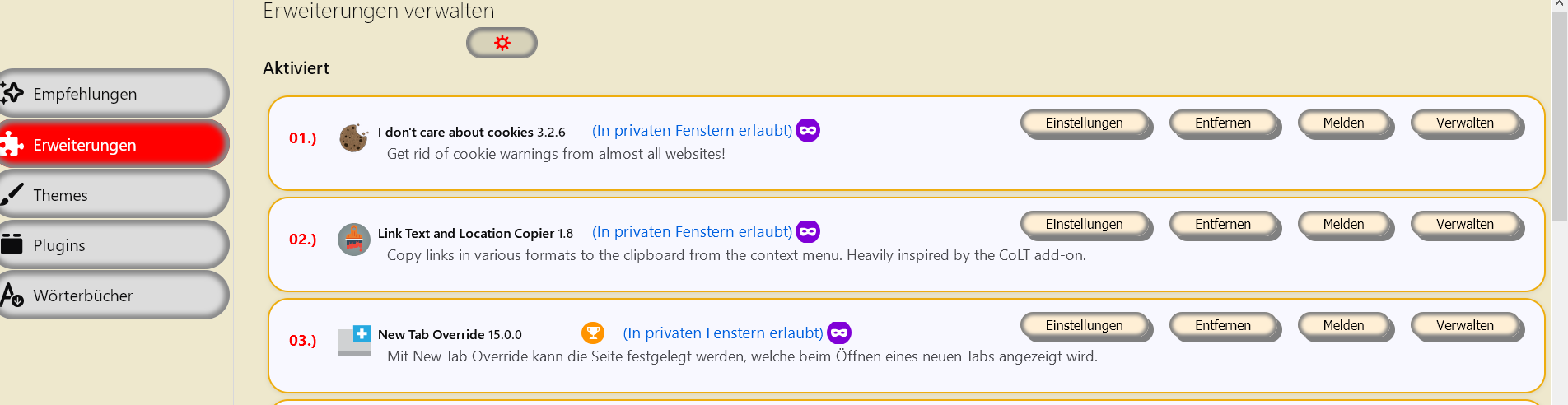Open the Empfehlungen category
The width and height of the screenshot is (1568, 405).
(113, 94)
